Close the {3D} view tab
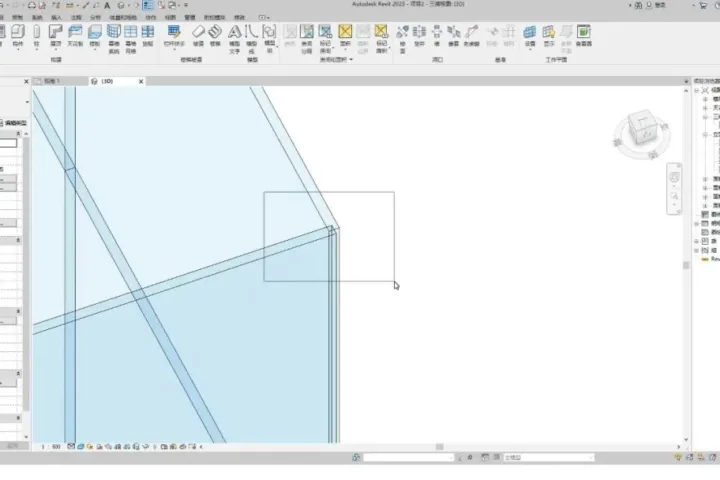 [141, 81]
